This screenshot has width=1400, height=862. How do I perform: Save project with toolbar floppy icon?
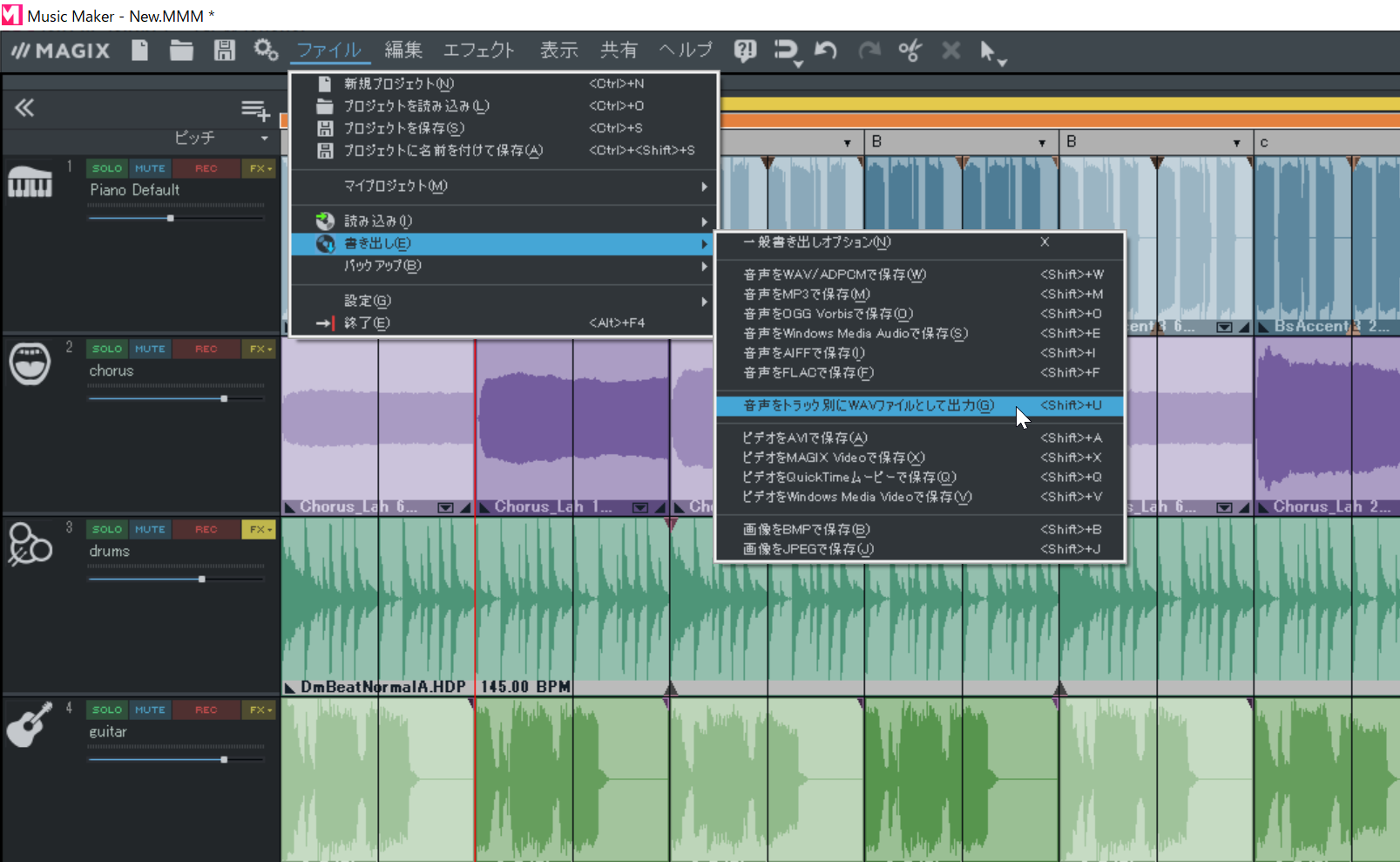(x=225, y=51)
